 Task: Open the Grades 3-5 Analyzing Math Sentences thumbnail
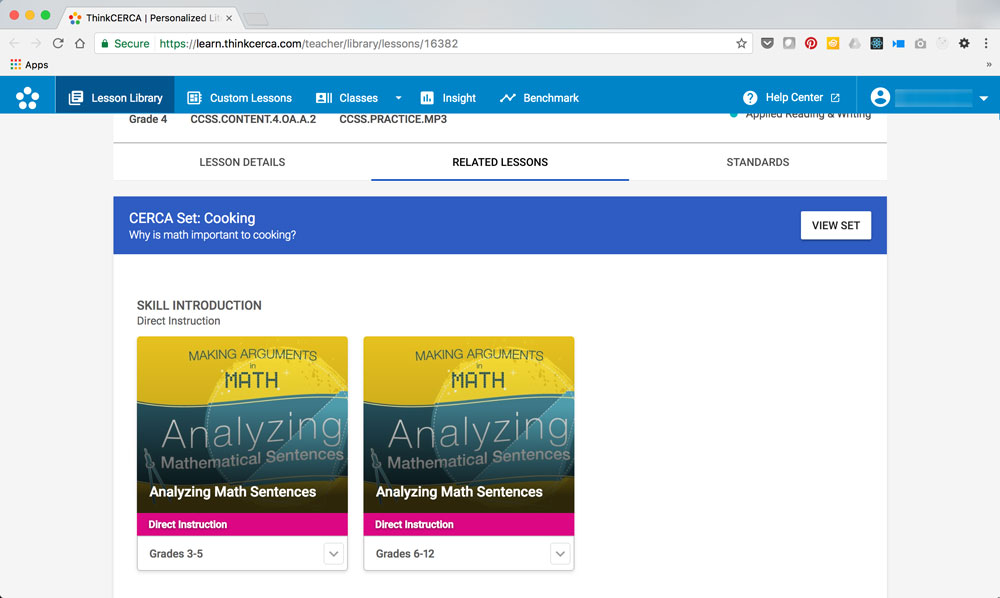(242, 425)
